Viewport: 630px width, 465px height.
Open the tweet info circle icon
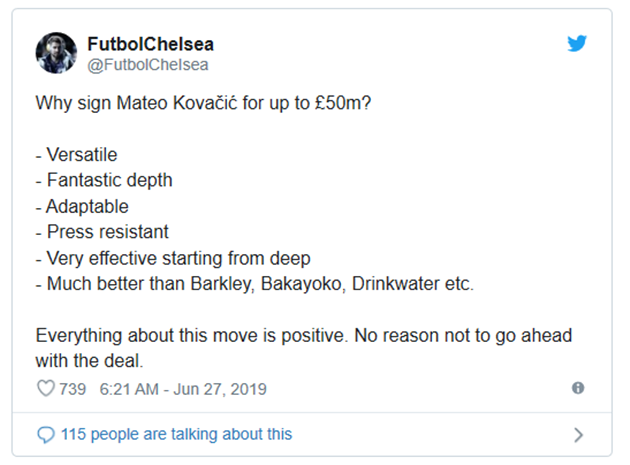578,388
